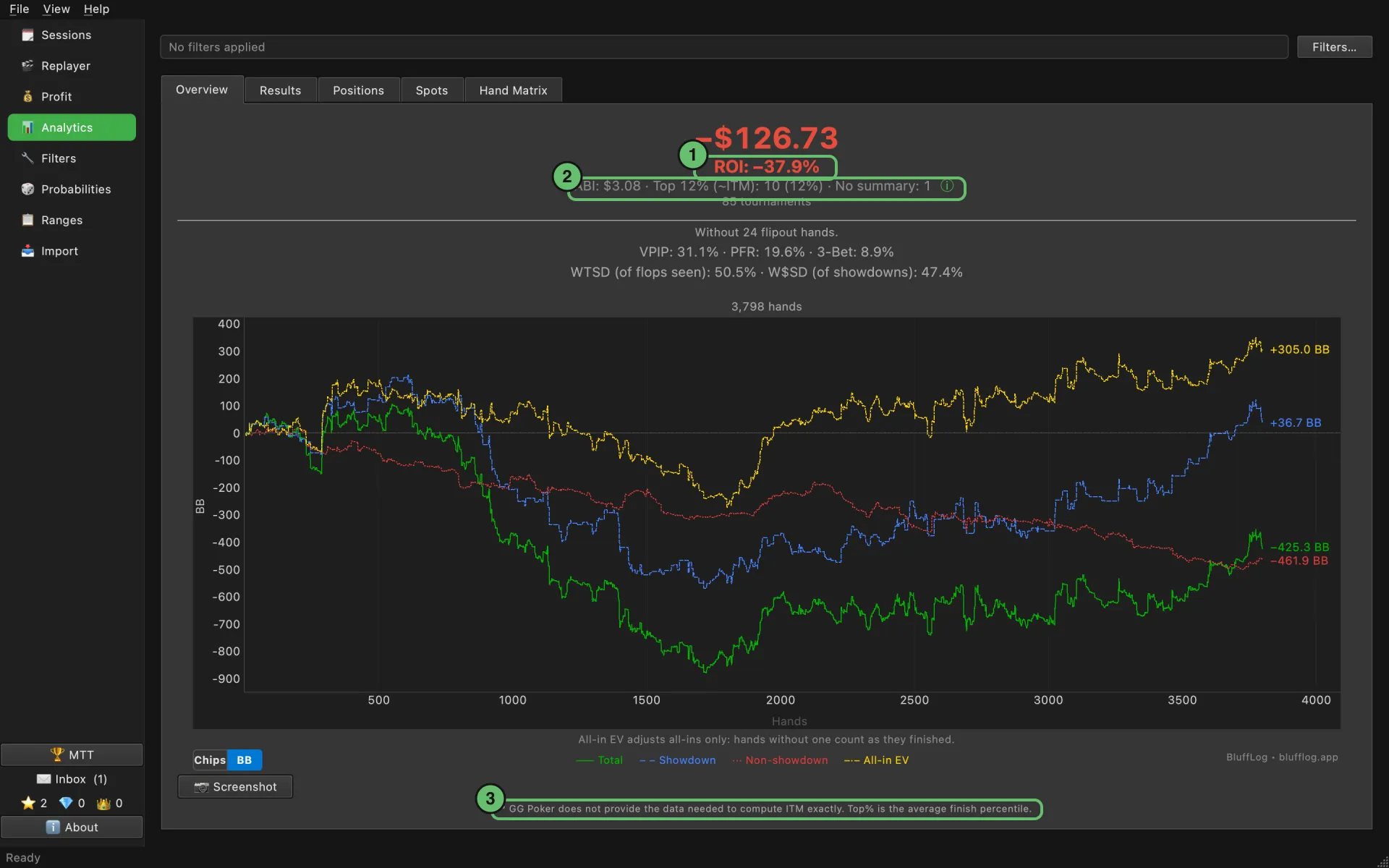Click the Filters... button
The image size is (1389, 868).
(1334, 47)
